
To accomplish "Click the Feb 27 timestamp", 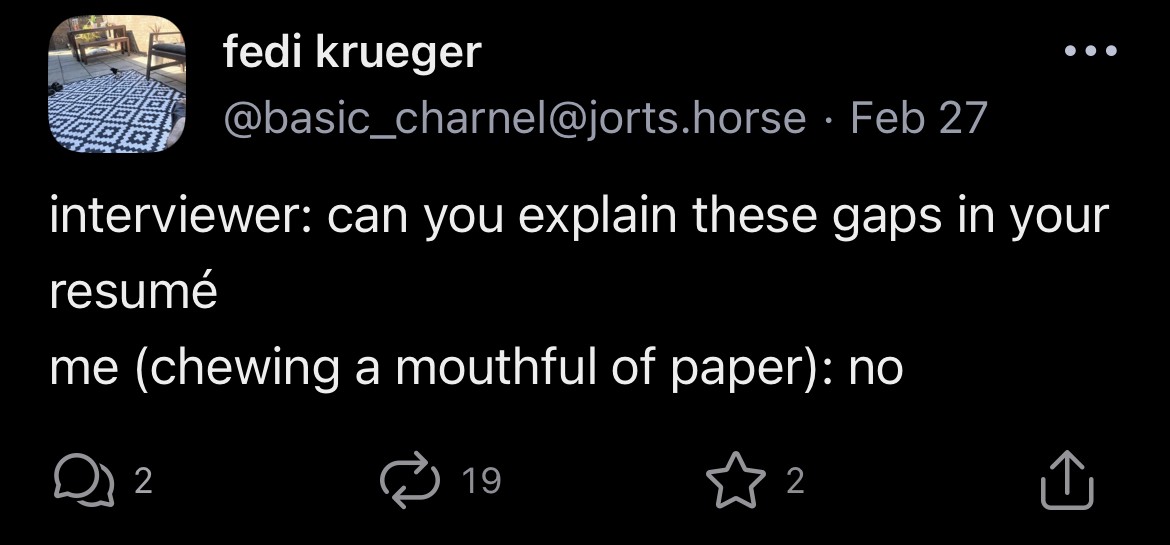I will coord(918,117).
